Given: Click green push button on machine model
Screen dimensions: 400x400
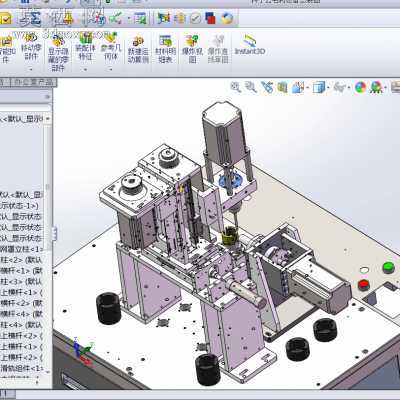Looking at the screenshot, I should [x=388, y=267].
